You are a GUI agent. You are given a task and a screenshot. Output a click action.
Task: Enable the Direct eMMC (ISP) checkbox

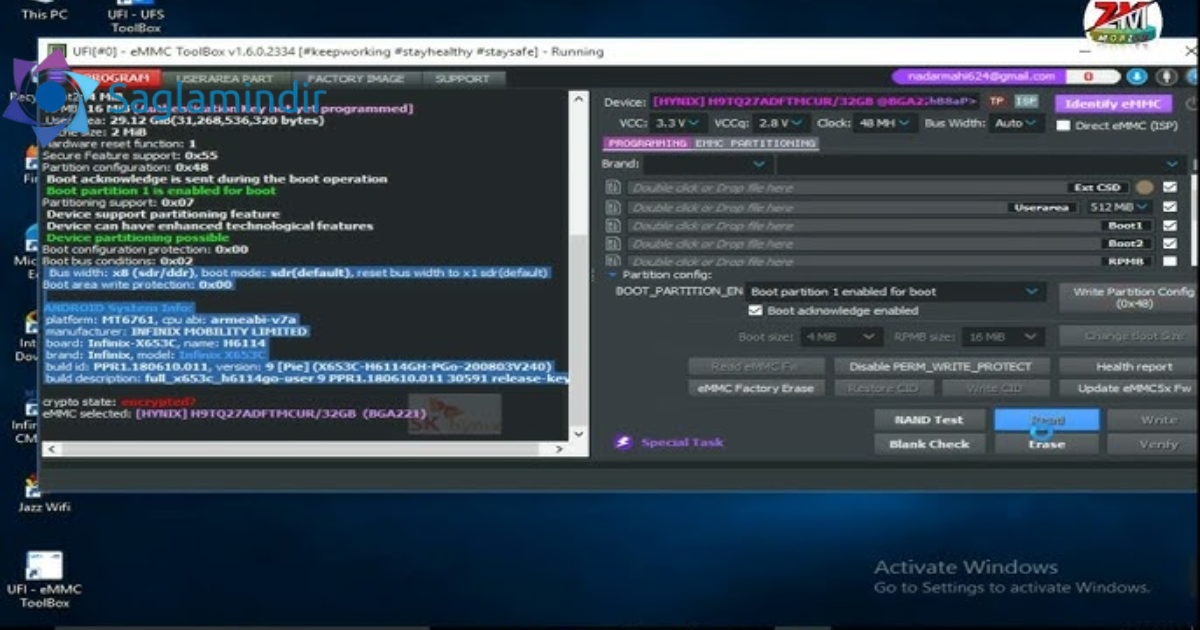[1063, 126]
